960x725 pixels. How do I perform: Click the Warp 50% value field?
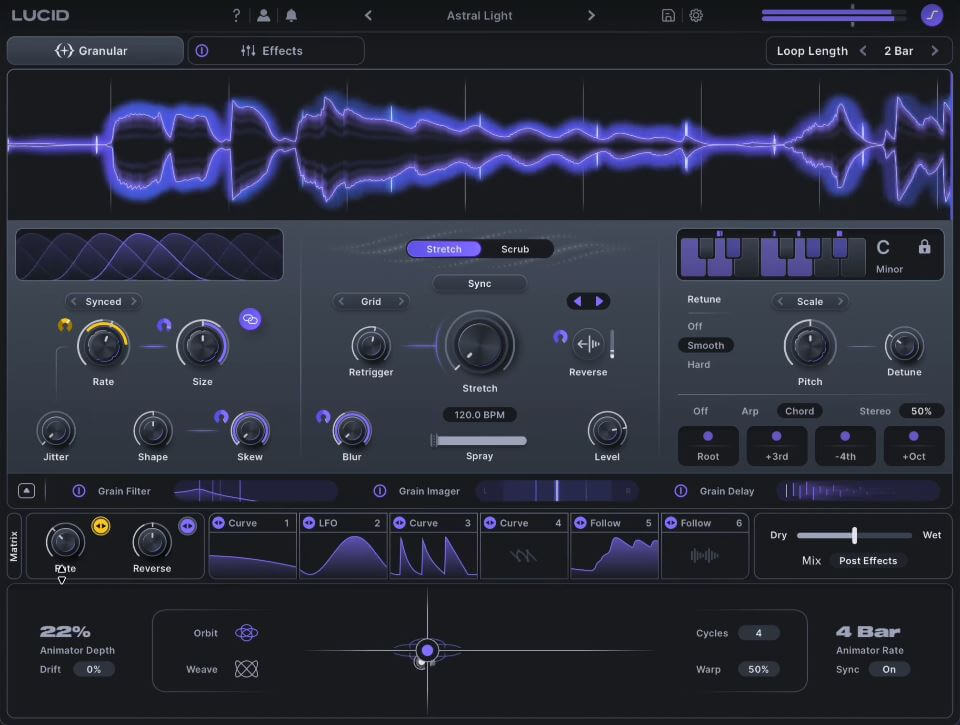pos(758,669)
